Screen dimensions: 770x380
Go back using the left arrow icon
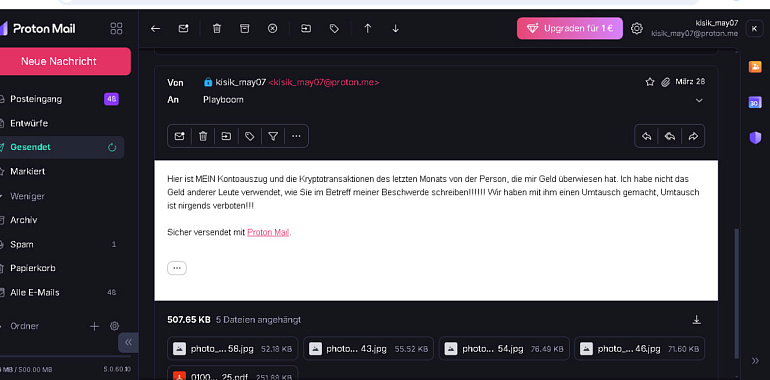pyautogui.click(x=156, y=28)
